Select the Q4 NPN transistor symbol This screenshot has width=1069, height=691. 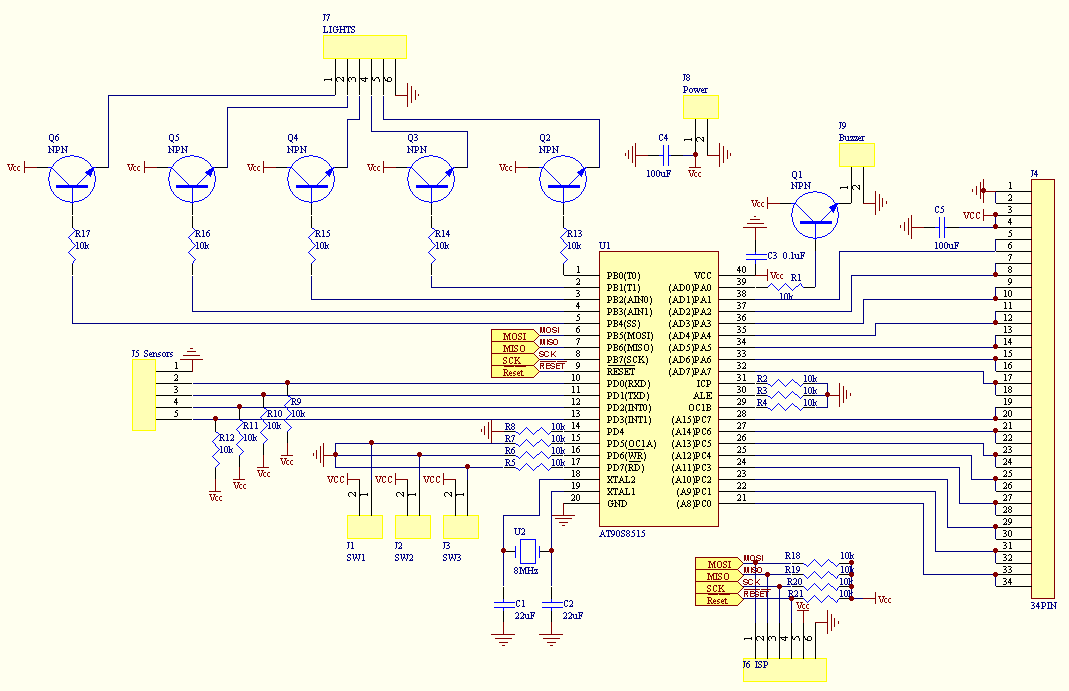point(311,179)
